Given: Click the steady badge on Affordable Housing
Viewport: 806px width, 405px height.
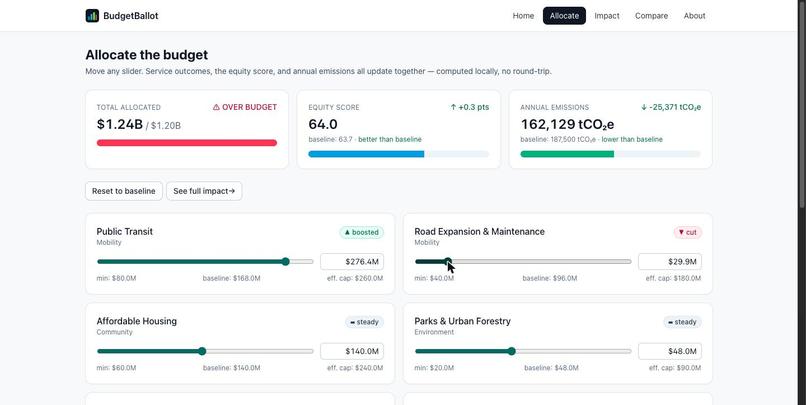Looking at the screenshot, I should tap(364, 322).
